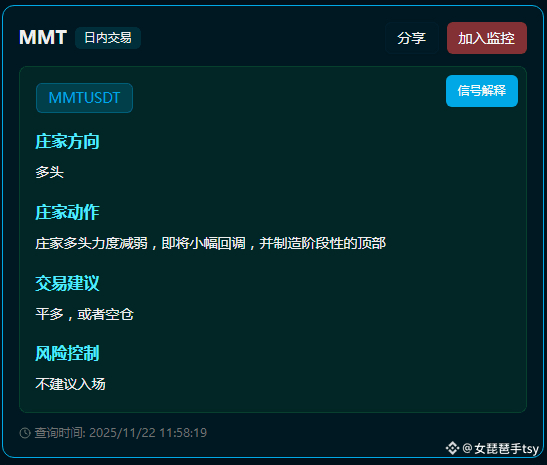The image size is (547, 465).
Task: Click the 2025/11/22 date in footer
Action: coord(122,433)
